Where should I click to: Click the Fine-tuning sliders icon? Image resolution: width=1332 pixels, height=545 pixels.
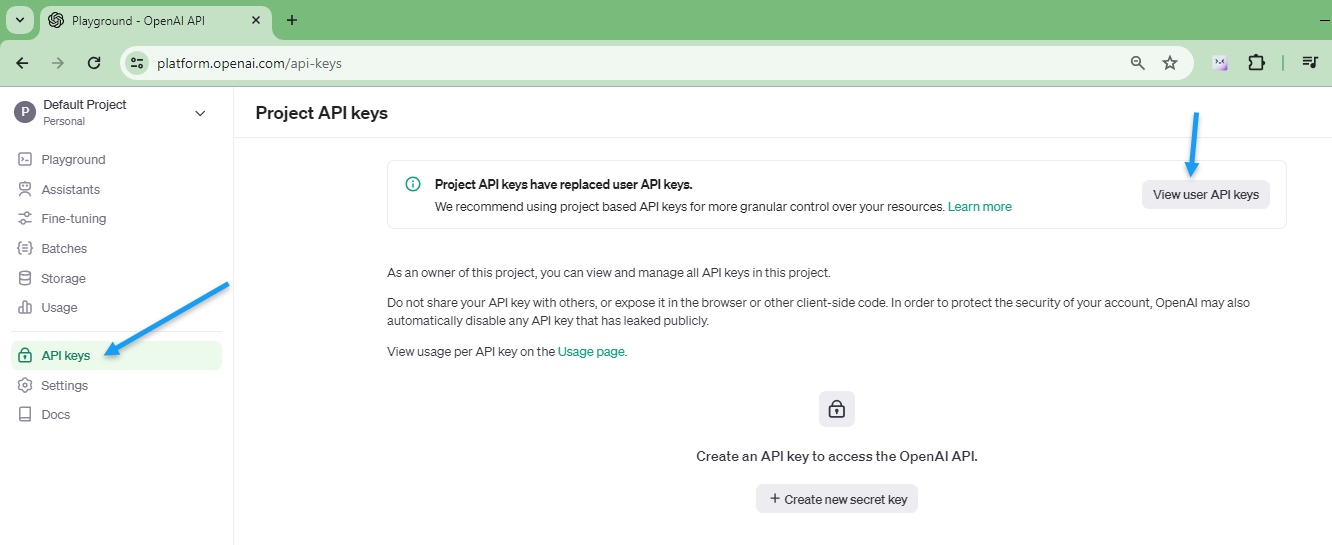pyautogui.click(x=25, y=219)
